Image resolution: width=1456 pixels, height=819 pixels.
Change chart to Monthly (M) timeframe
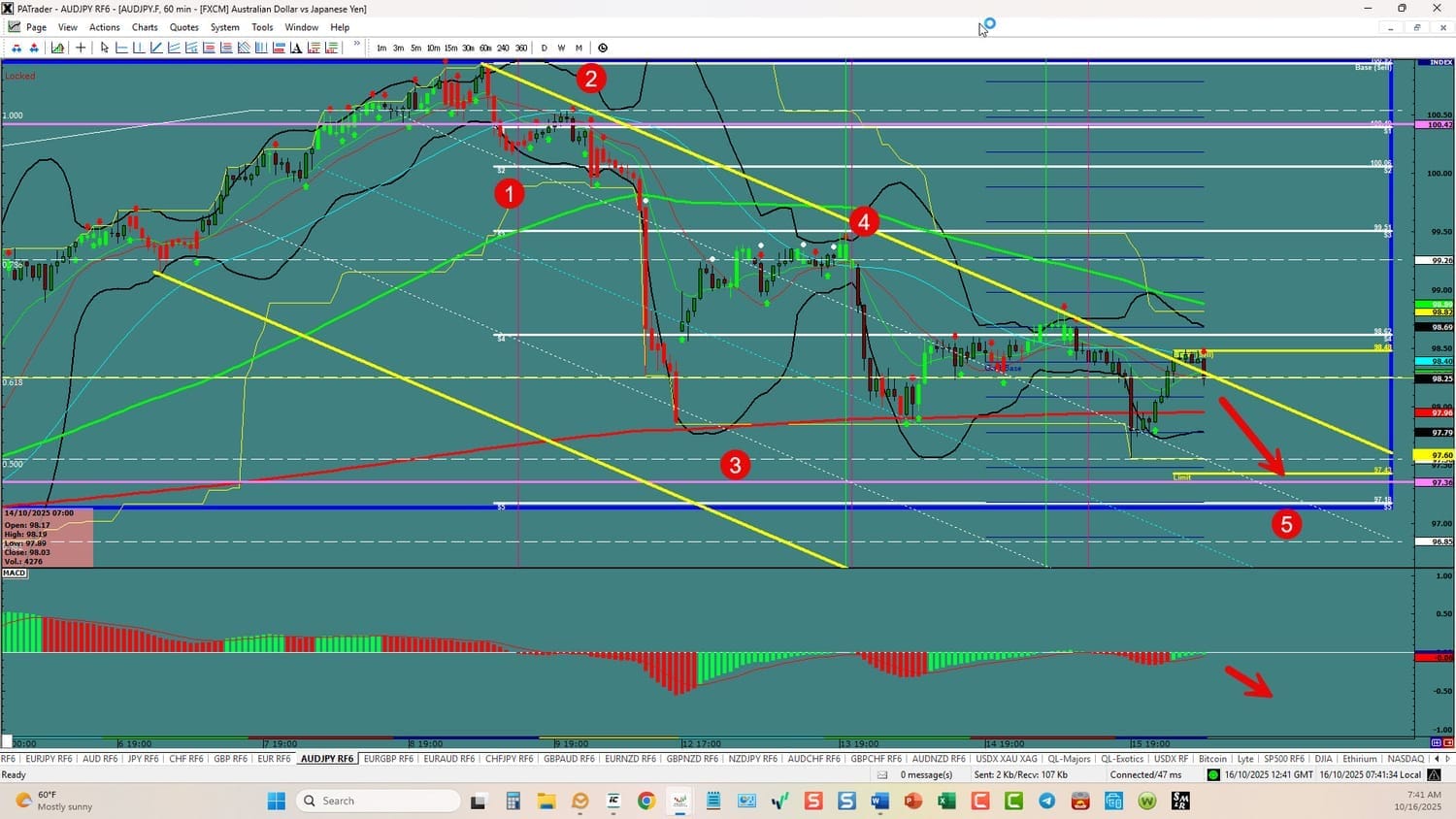579,48
